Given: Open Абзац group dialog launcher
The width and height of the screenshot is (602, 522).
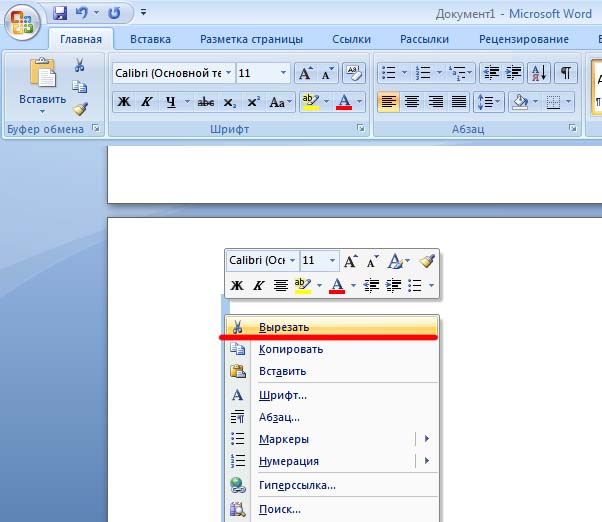Looking at the screenshot, I should [x=572, y=128].
